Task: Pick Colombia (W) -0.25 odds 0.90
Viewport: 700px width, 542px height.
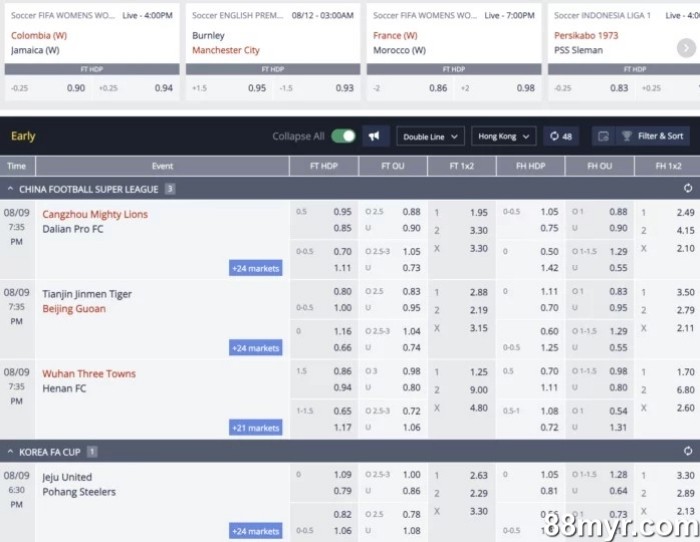Action: pos(48,88)
